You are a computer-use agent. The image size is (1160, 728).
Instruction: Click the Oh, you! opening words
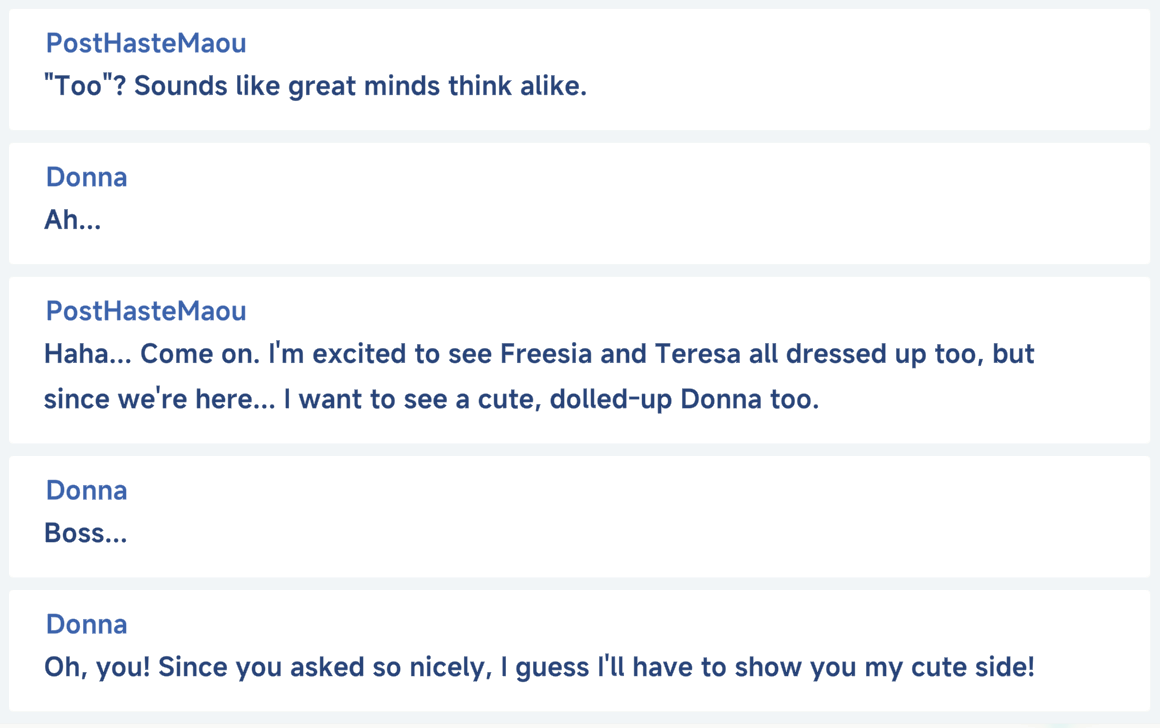(x=97, y=667)
